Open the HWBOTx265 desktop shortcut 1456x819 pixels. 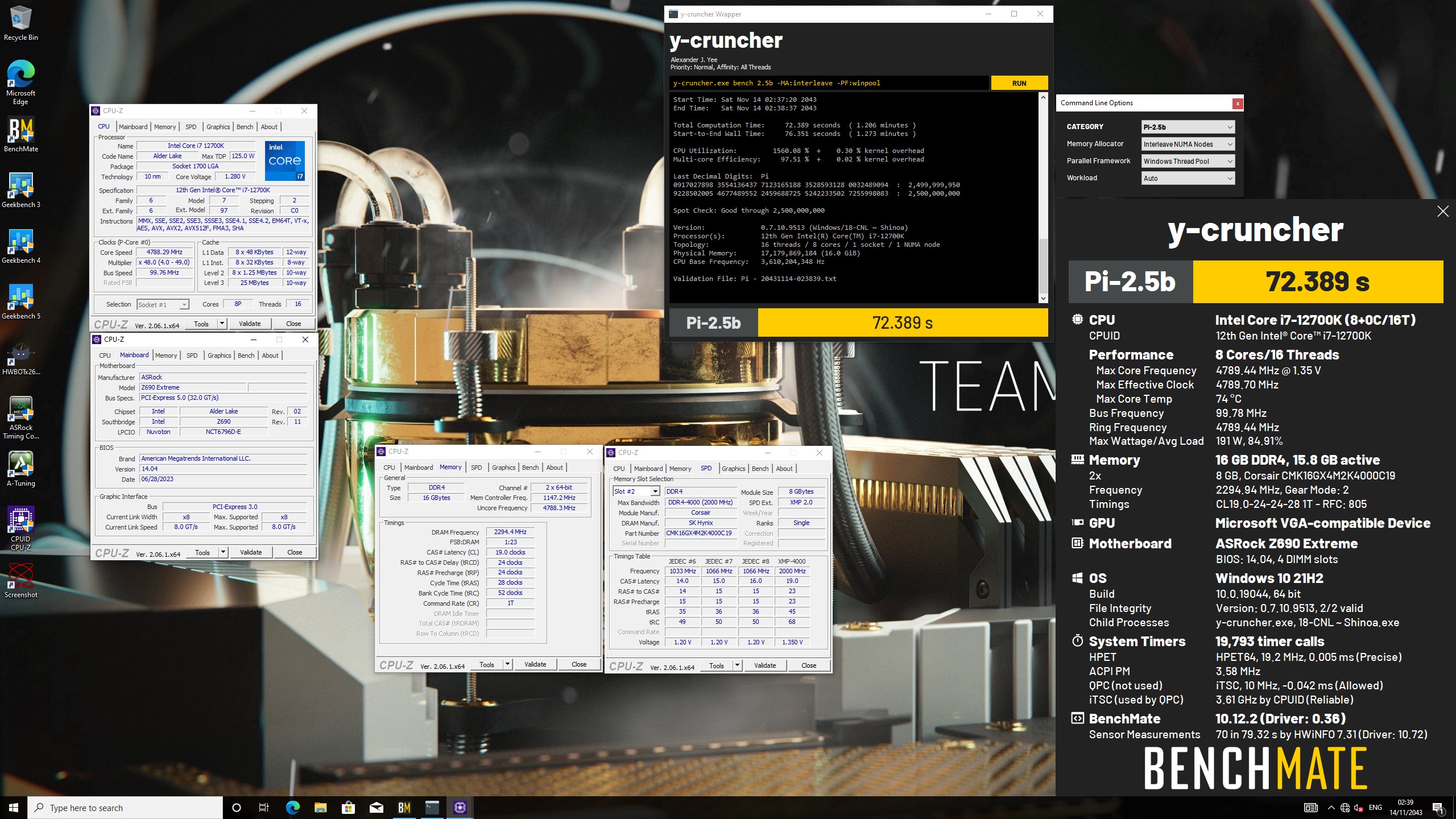21,358
